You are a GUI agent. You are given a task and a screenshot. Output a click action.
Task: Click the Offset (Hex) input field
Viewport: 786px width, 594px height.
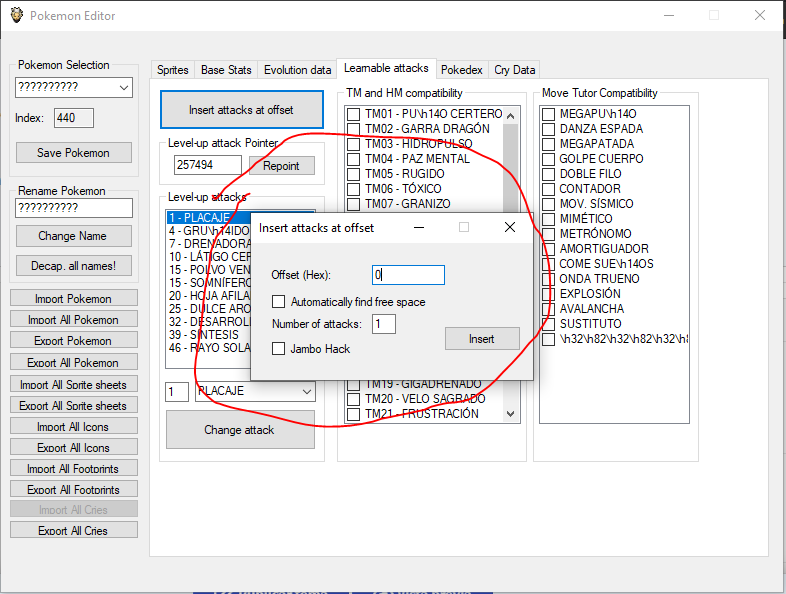[x=408, y=275]
